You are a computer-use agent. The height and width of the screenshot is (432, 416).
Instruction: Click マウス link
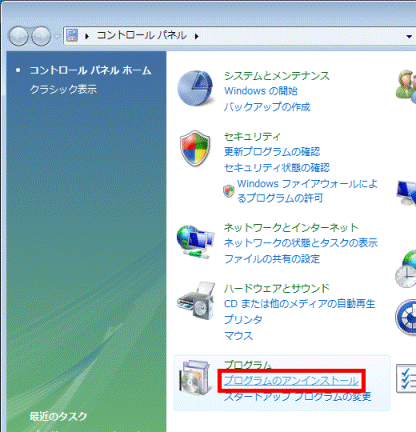tap(238, 335)
